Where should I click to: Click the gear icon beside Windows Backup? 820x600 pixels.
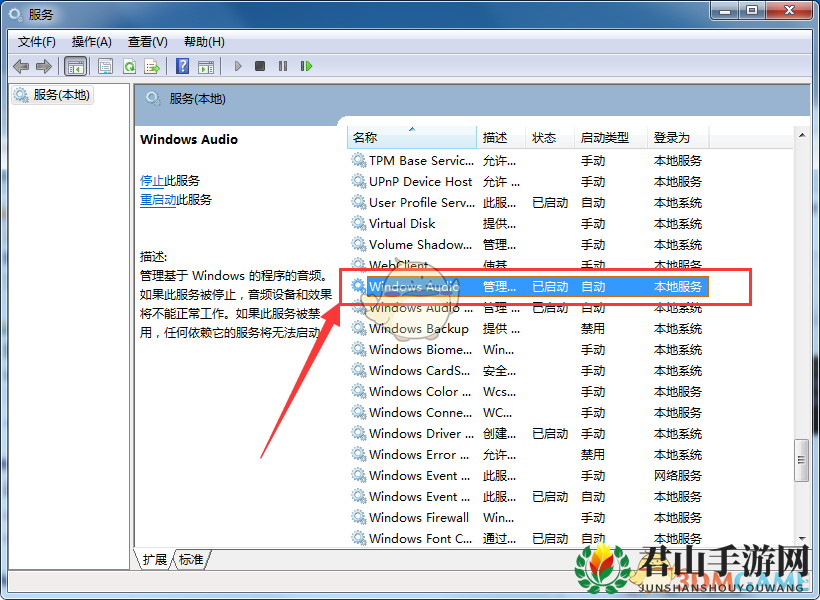click(358, 329)
